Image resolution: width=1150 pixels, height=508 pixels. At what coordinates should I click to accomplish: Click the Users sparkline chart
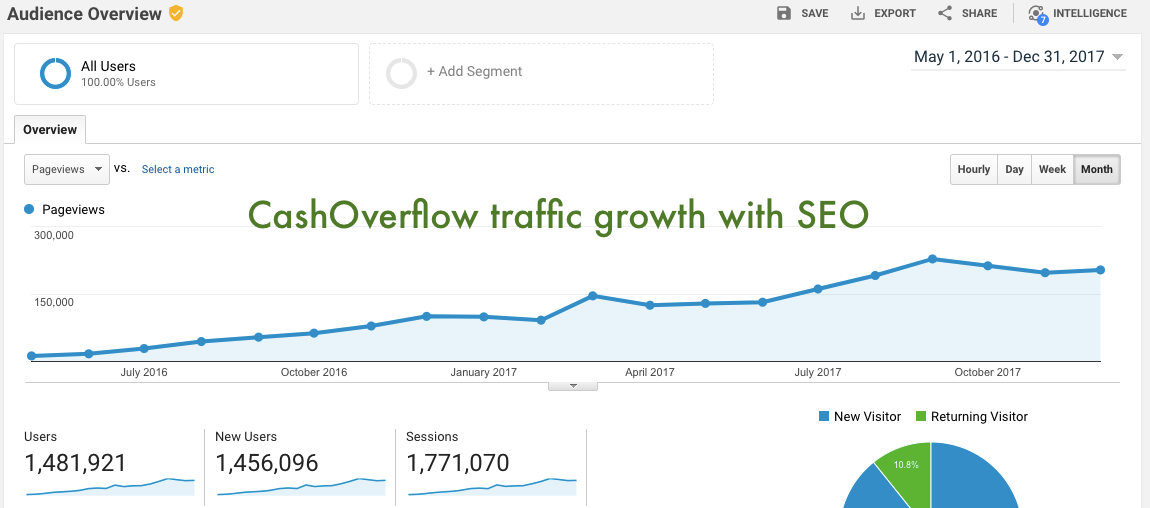110,487
